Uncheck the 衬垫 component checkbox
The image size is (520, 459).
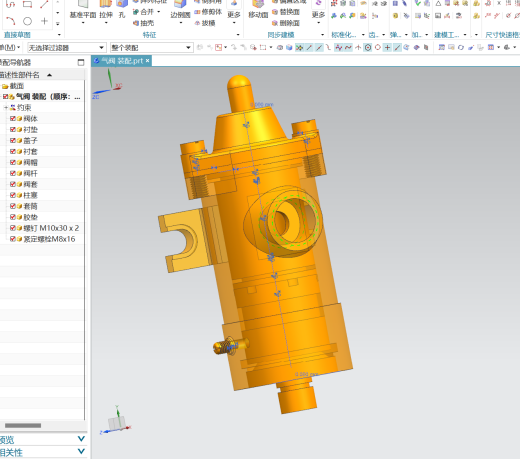[x=13, y=129]
